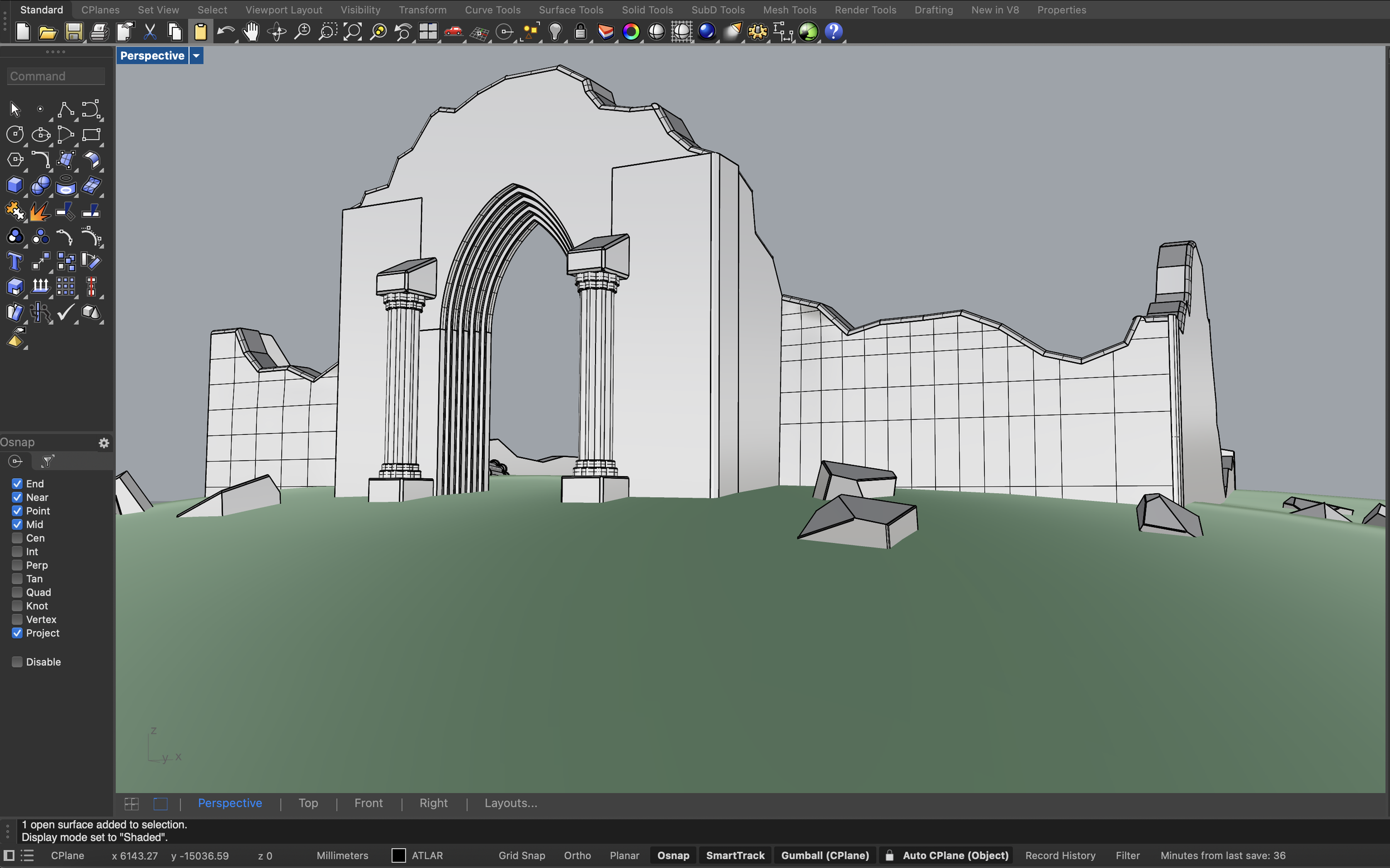Click the black layer color swatch
1390x868 pixels.
pyautogui.click(x=398, y=855)
